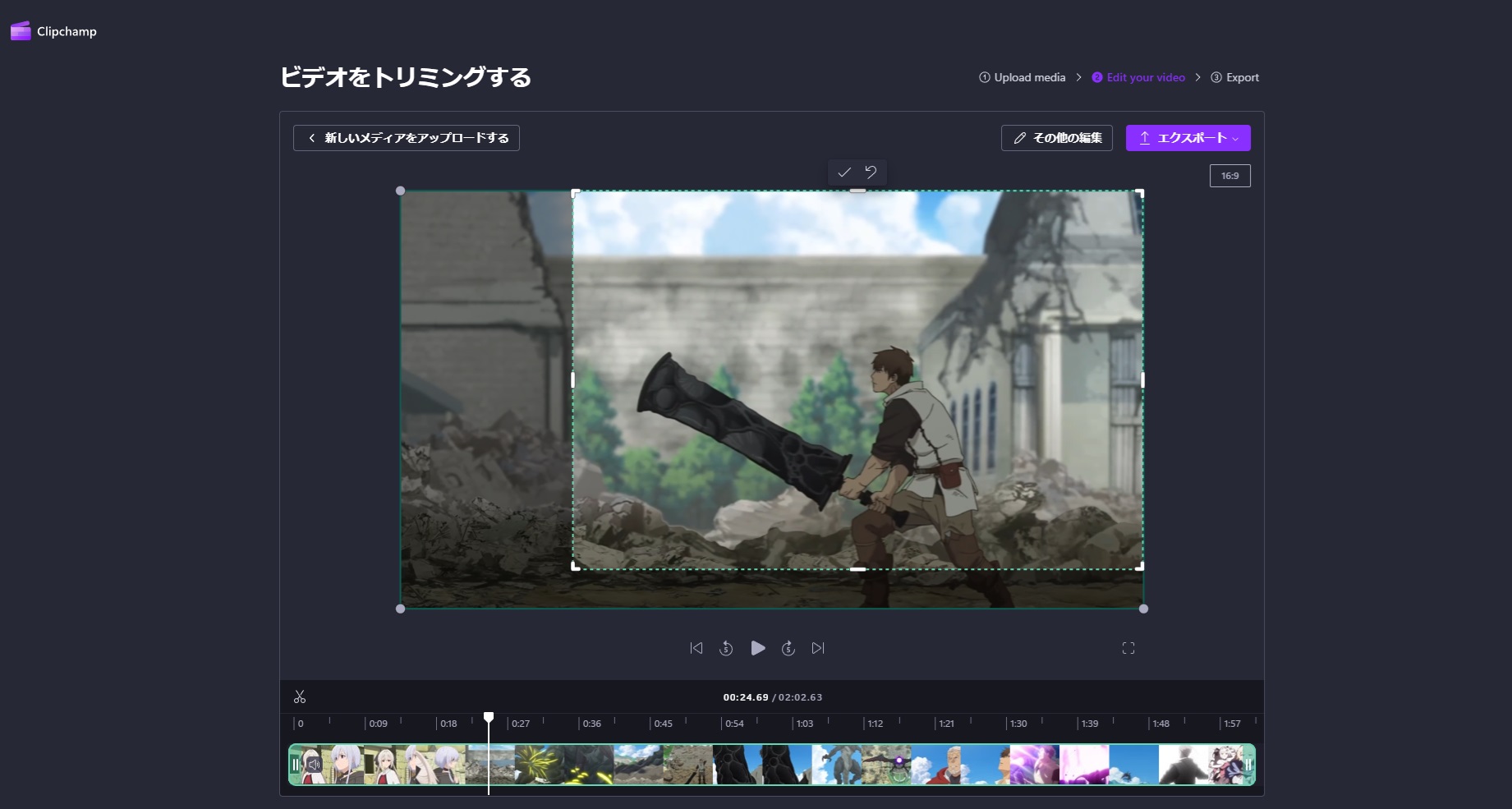Expand the エクスポート dropdown button

(1188, 138)
